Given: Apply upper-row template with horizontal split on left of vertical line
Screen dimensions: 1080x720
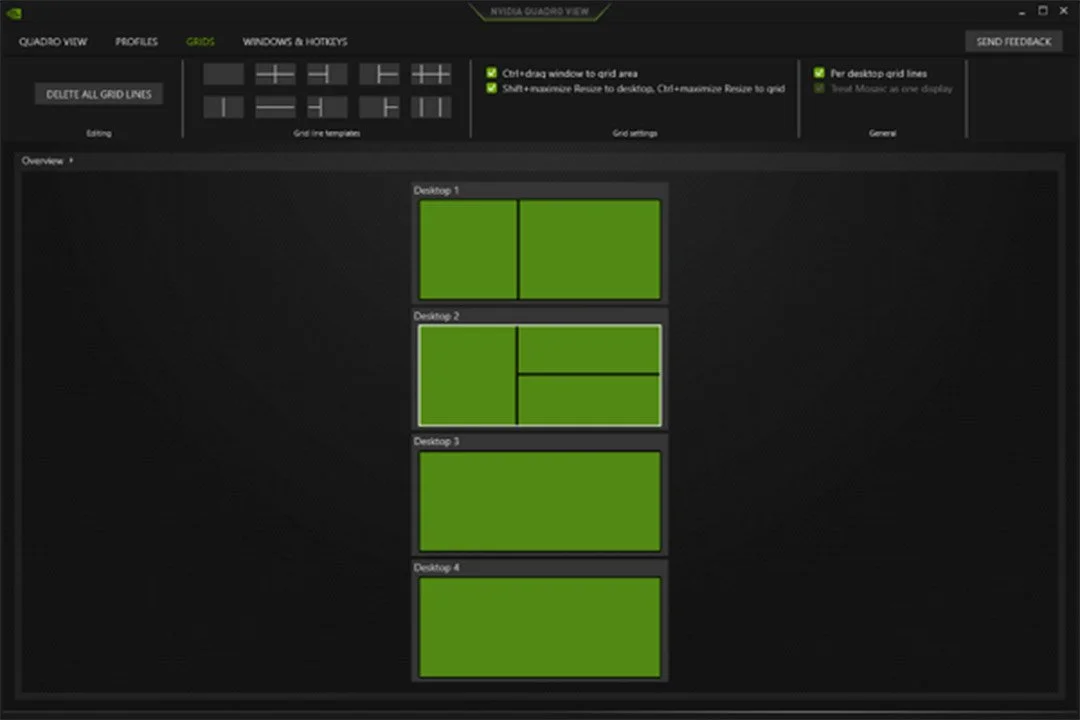Looking at the screenshot, I should tap(327, 74).
